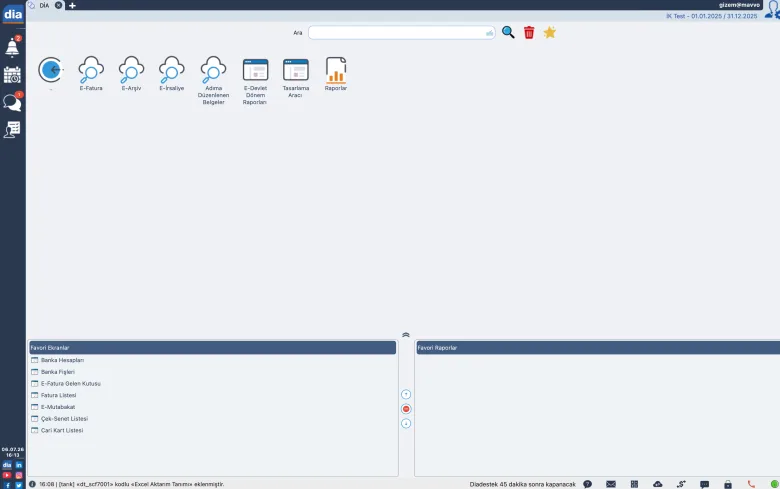Open notifications bell in sidebar
780x489 pixels.
[x=12, y=47]
